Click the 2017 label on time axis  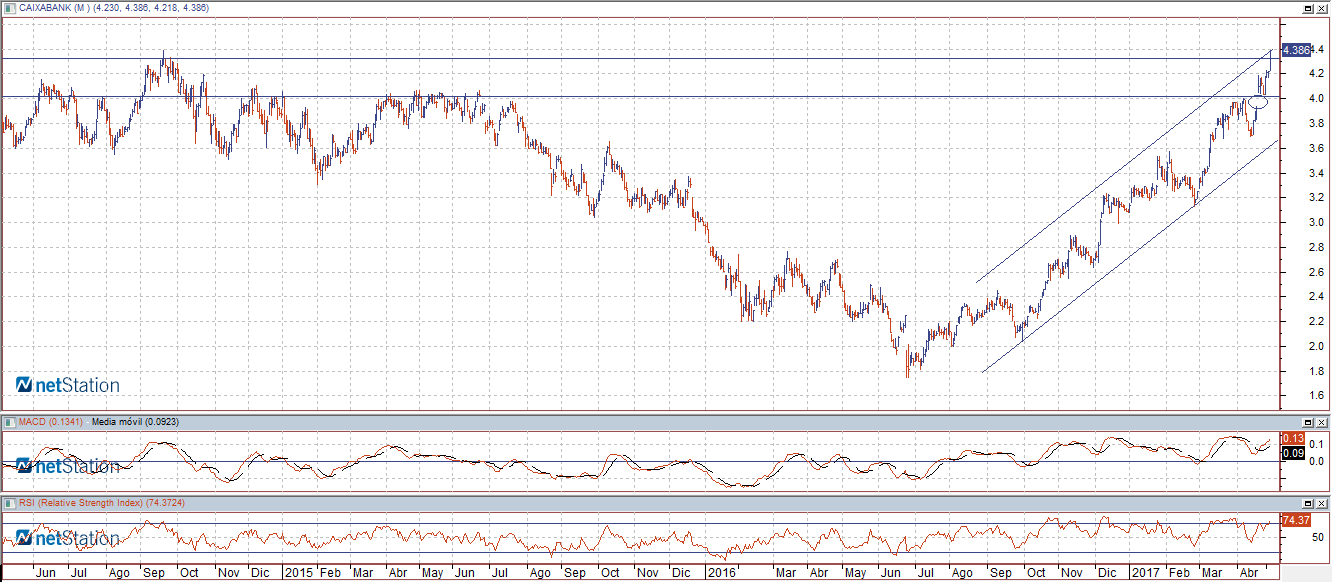(x=1147, y=574)
